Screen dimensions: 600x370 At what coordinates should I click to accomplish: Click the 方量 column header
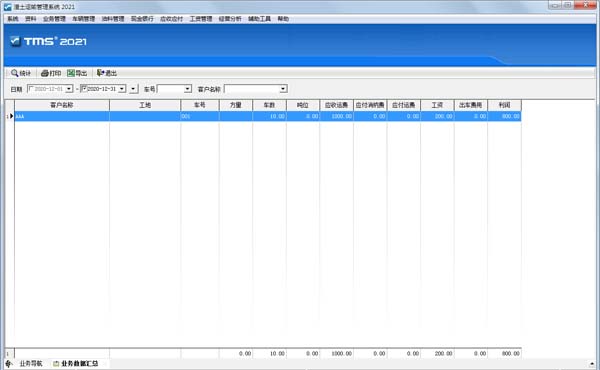236,105
